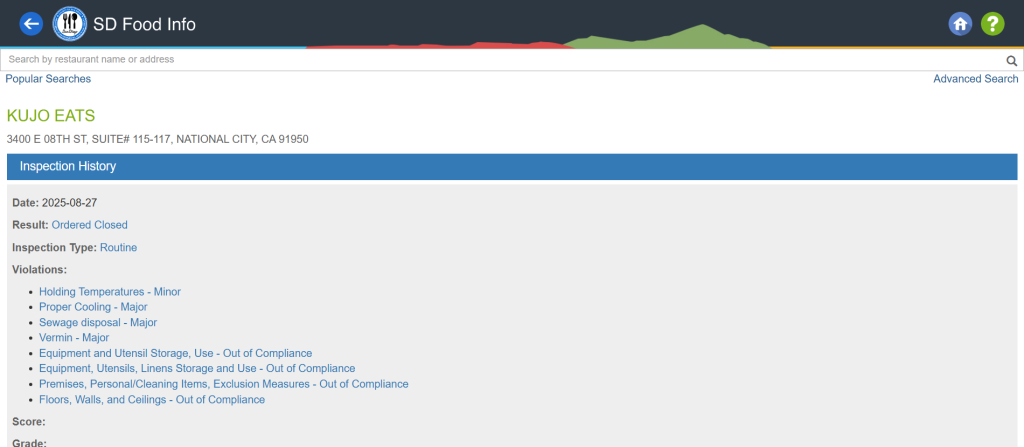Open Equipment and Utensil Storage, Use violation
Image resolution: width=1024 pixels, height=447 pixels.
click(x=176, y=354)
